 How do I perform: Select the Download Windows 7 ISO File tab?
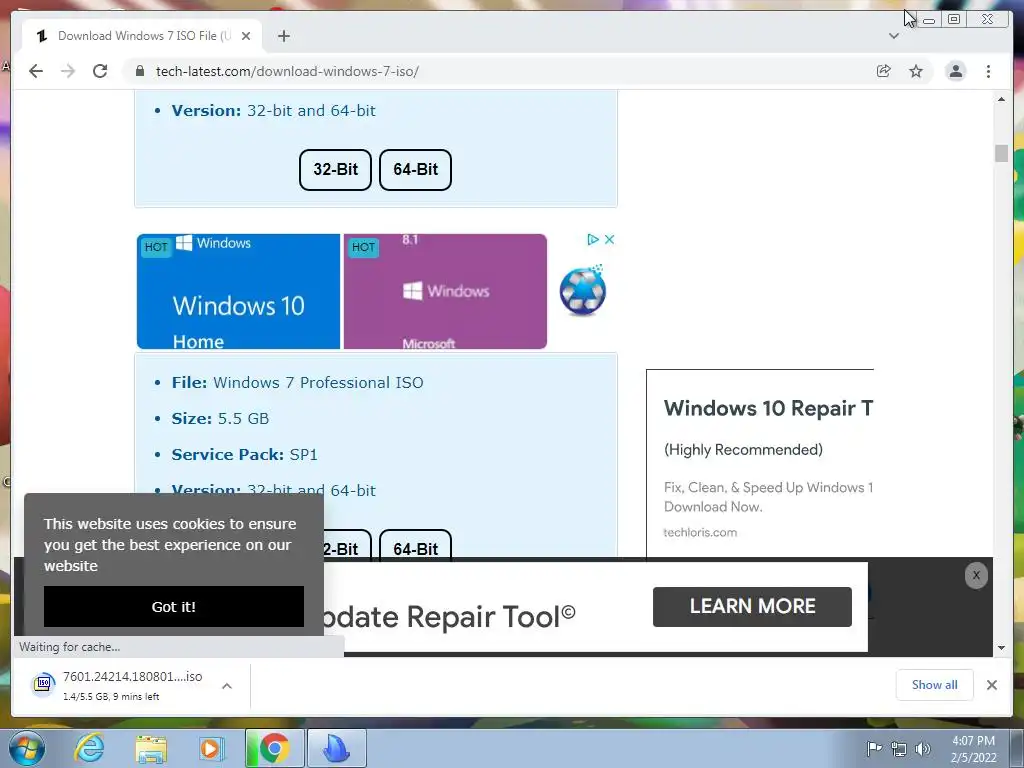[142, 36]
